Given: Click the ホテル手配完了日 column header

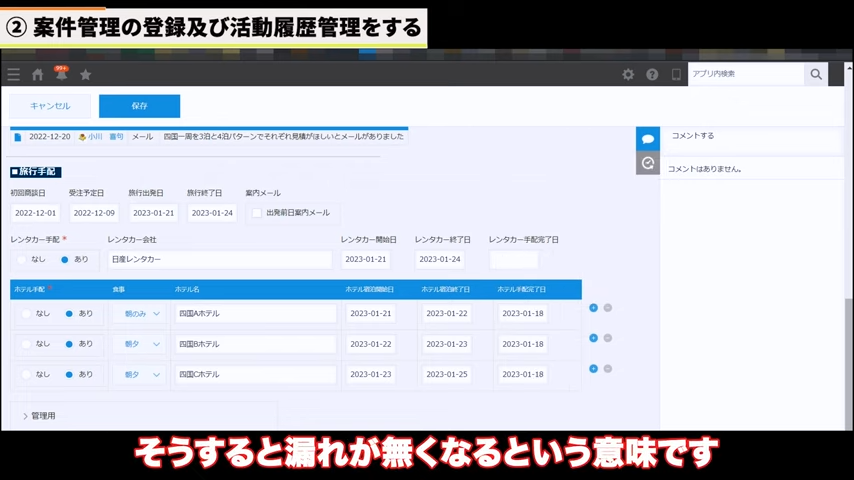Looking at the screenshot, I should tap(521, 290).
